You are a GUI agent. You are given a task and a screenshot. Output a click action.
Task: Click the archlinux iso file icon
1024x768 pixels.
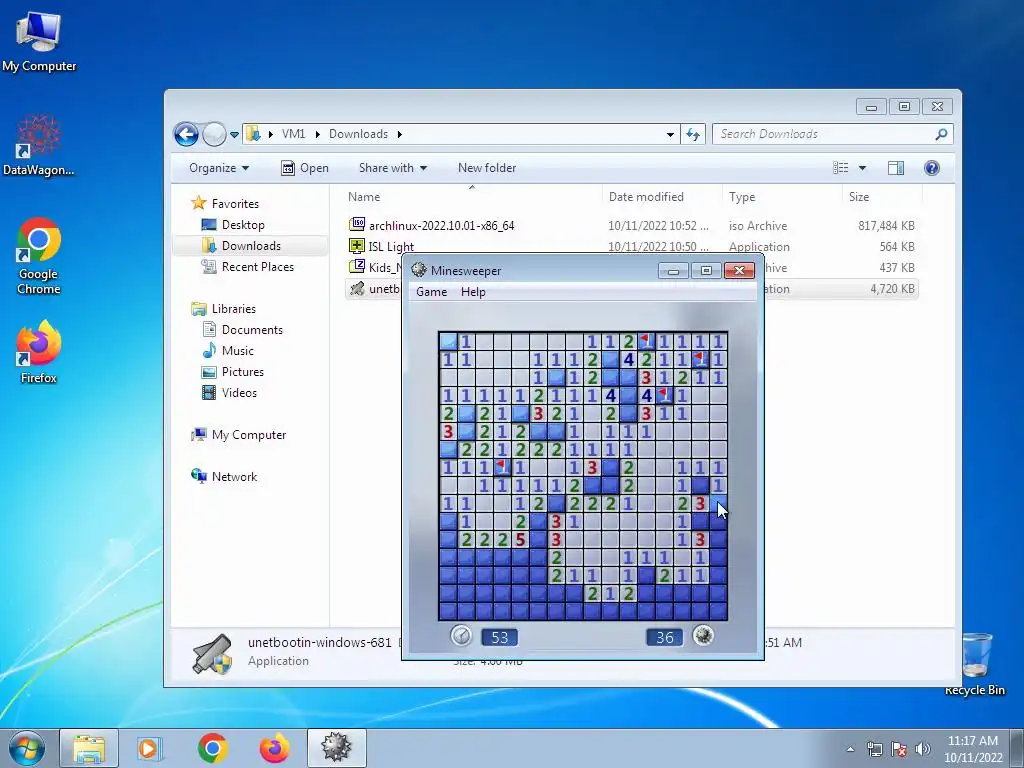click(357, 225)
